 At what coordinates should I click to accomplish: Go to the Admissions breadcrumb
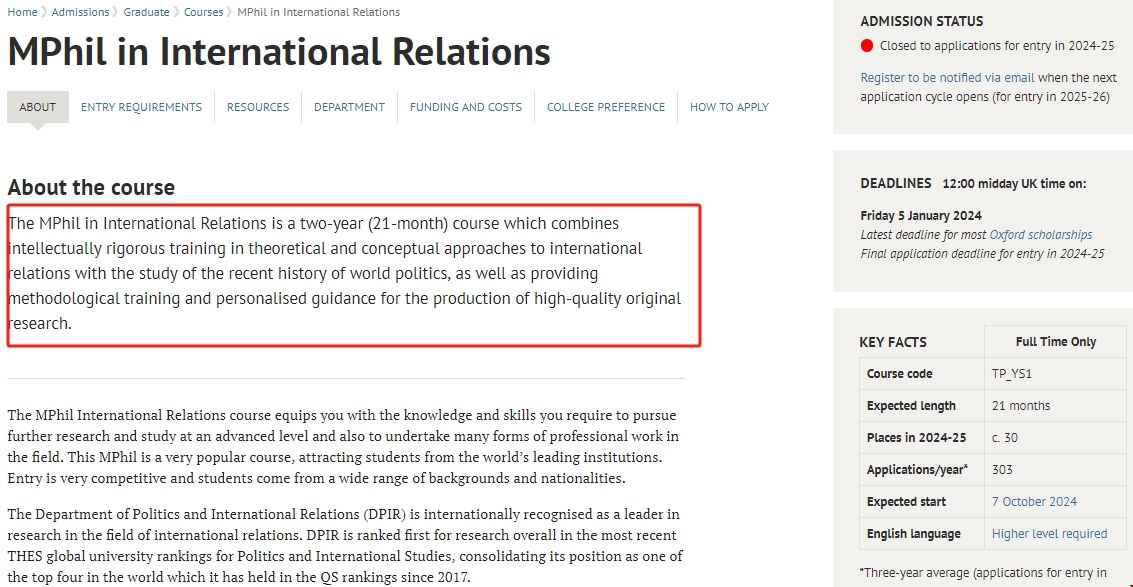(x=80, y=12)
